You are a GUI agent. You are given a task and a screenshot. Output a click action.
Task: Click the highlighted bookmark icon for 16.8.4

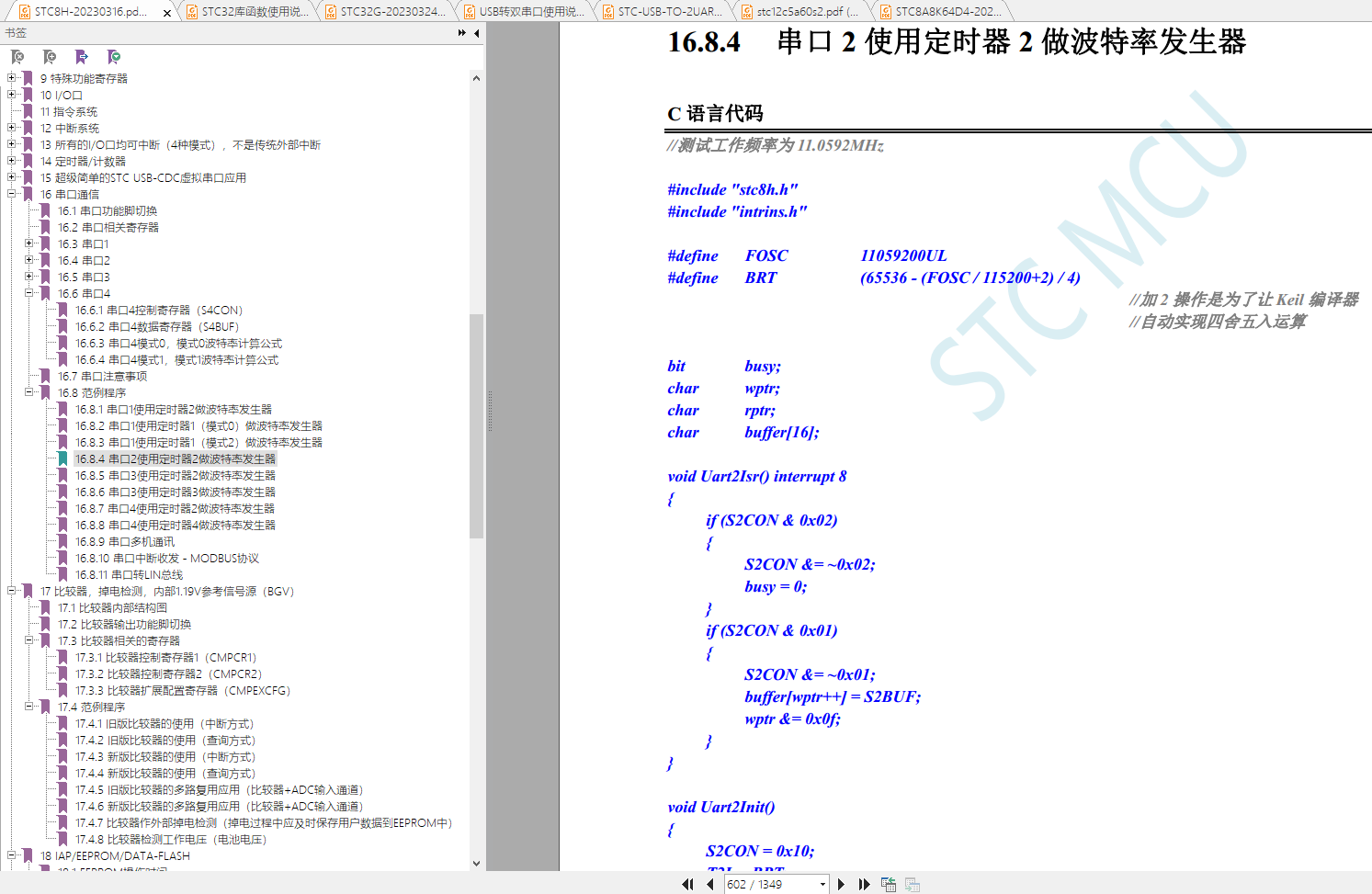(x=62, y=459)
